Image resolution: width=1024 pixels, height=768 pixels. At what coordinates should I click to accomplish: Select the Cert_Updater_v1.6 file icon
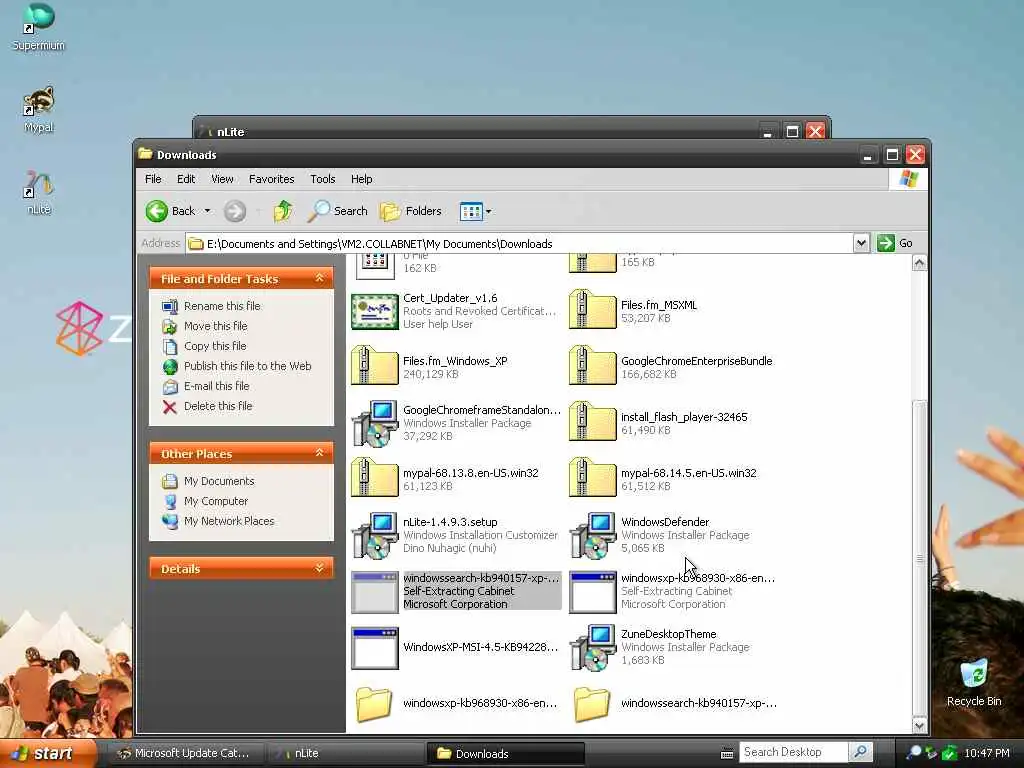pyautogui.click(x=375, y=312)
